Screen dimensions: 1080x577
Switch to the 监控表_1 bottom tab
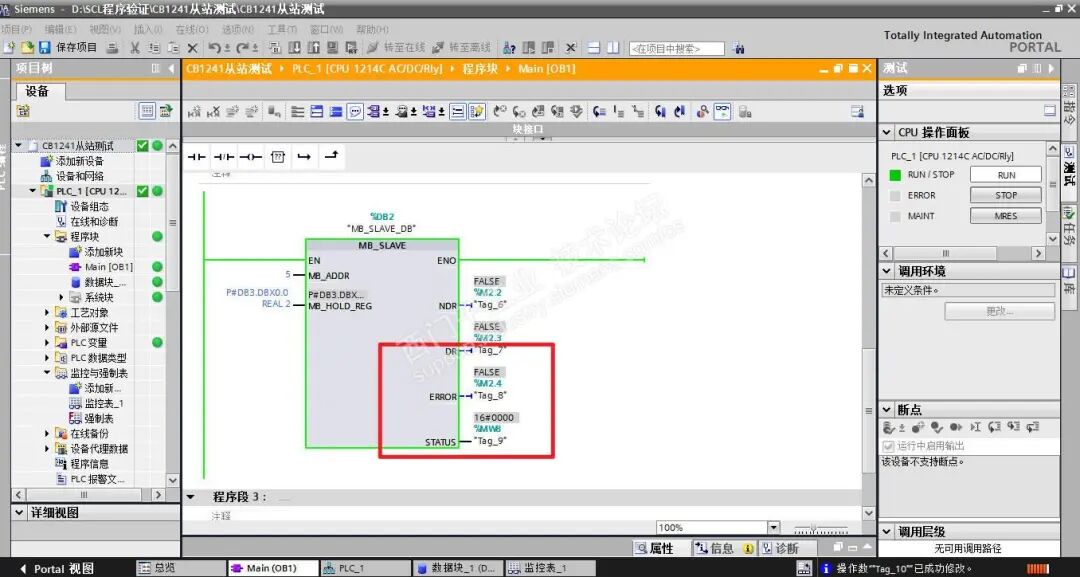(x=549, y=568)
